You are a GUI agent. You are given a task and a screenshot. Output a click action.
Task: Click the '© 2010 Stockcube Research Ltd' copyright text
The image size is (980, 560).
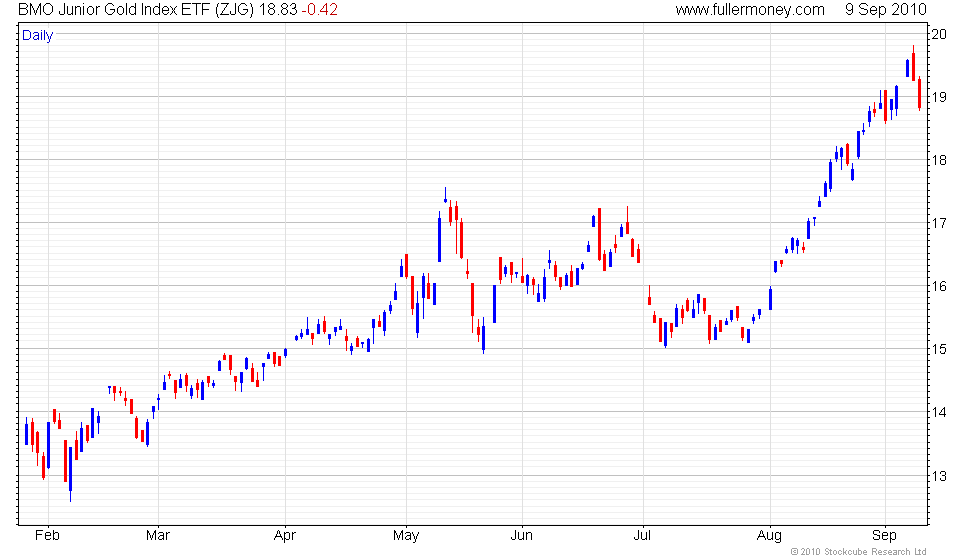[859, 552]
